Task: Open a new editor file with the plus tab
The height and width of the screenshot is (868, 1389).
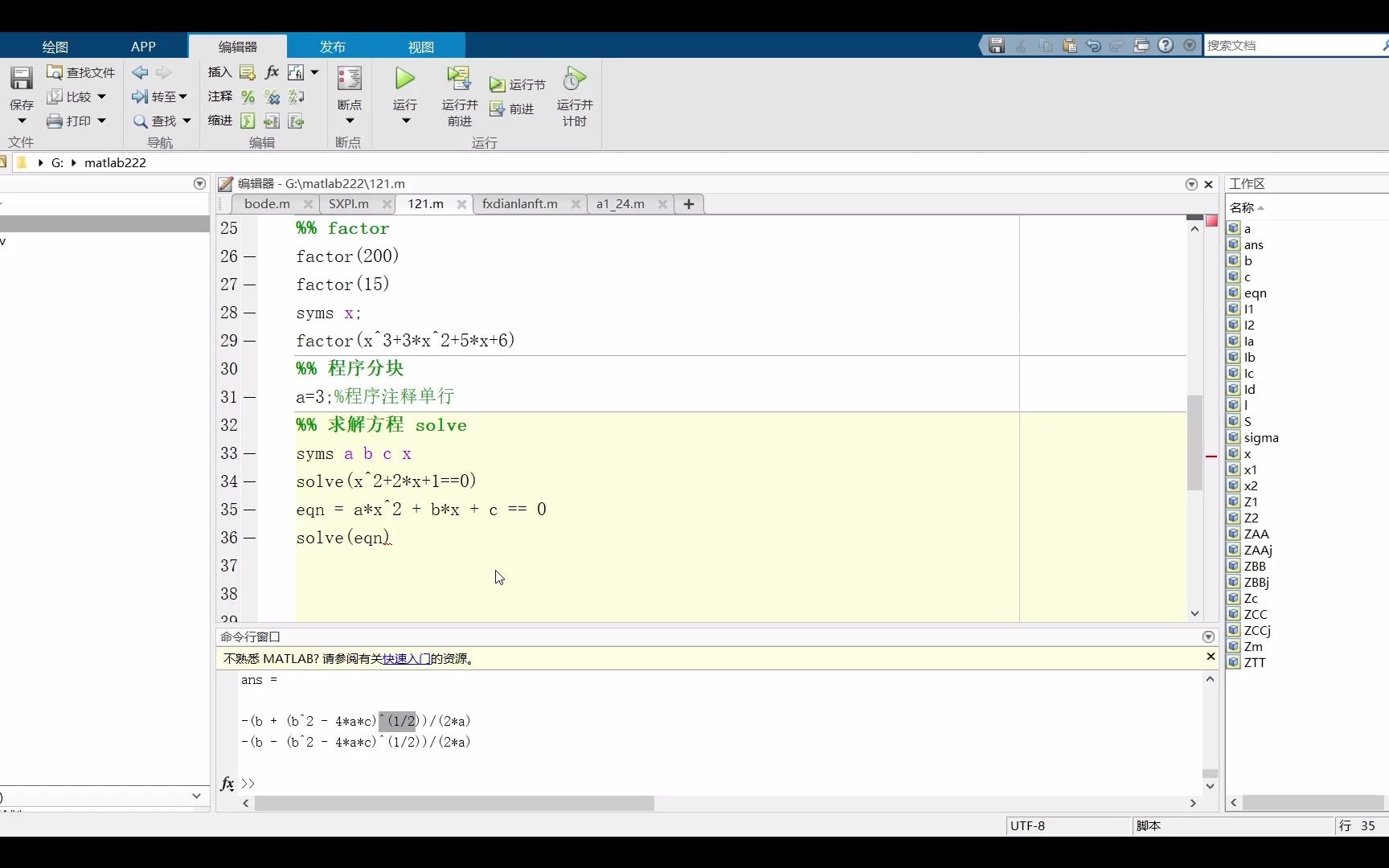Action: [x=688, y=204]
